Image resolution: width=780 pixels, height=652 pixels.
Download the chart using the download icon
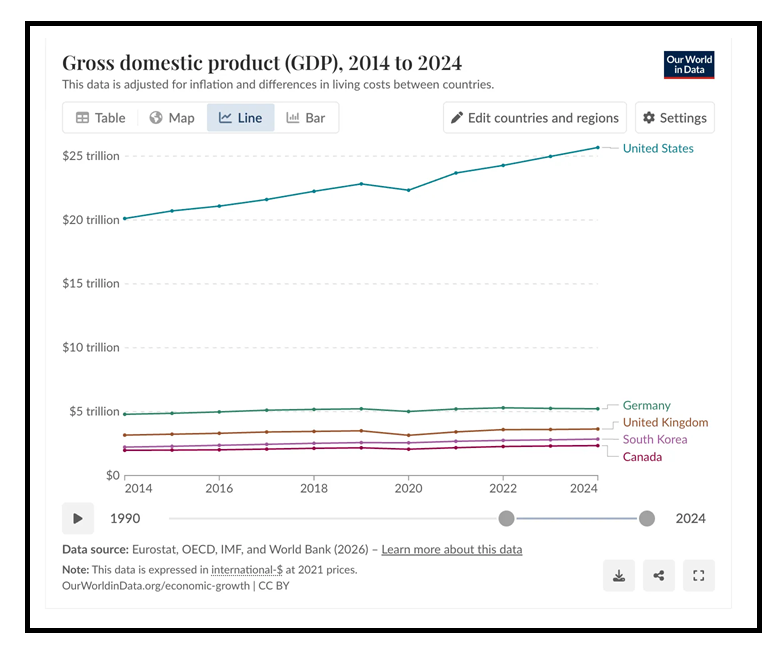[x=619, y=575]
